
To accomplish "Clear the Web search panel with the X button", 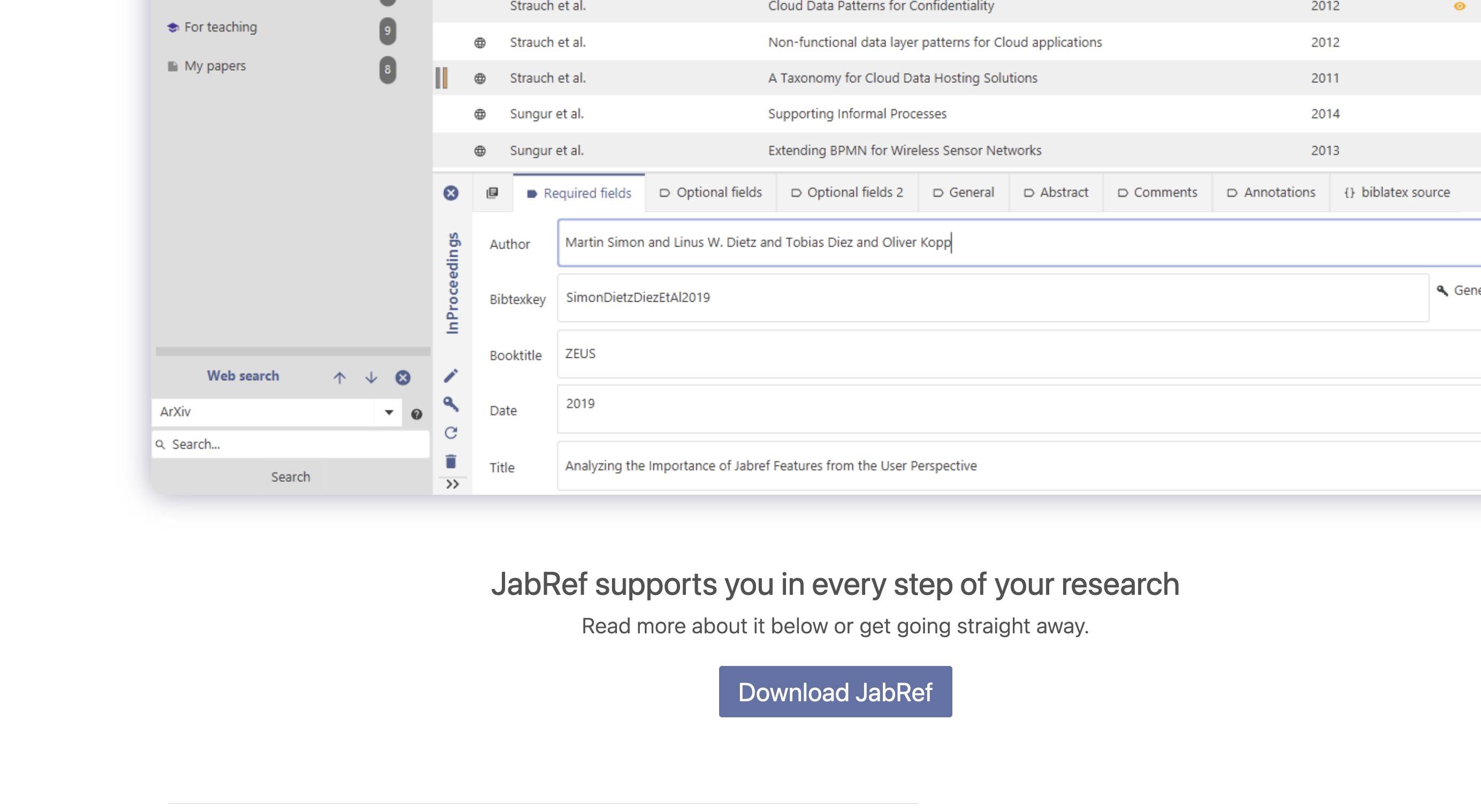I will (x=402, y=378).
